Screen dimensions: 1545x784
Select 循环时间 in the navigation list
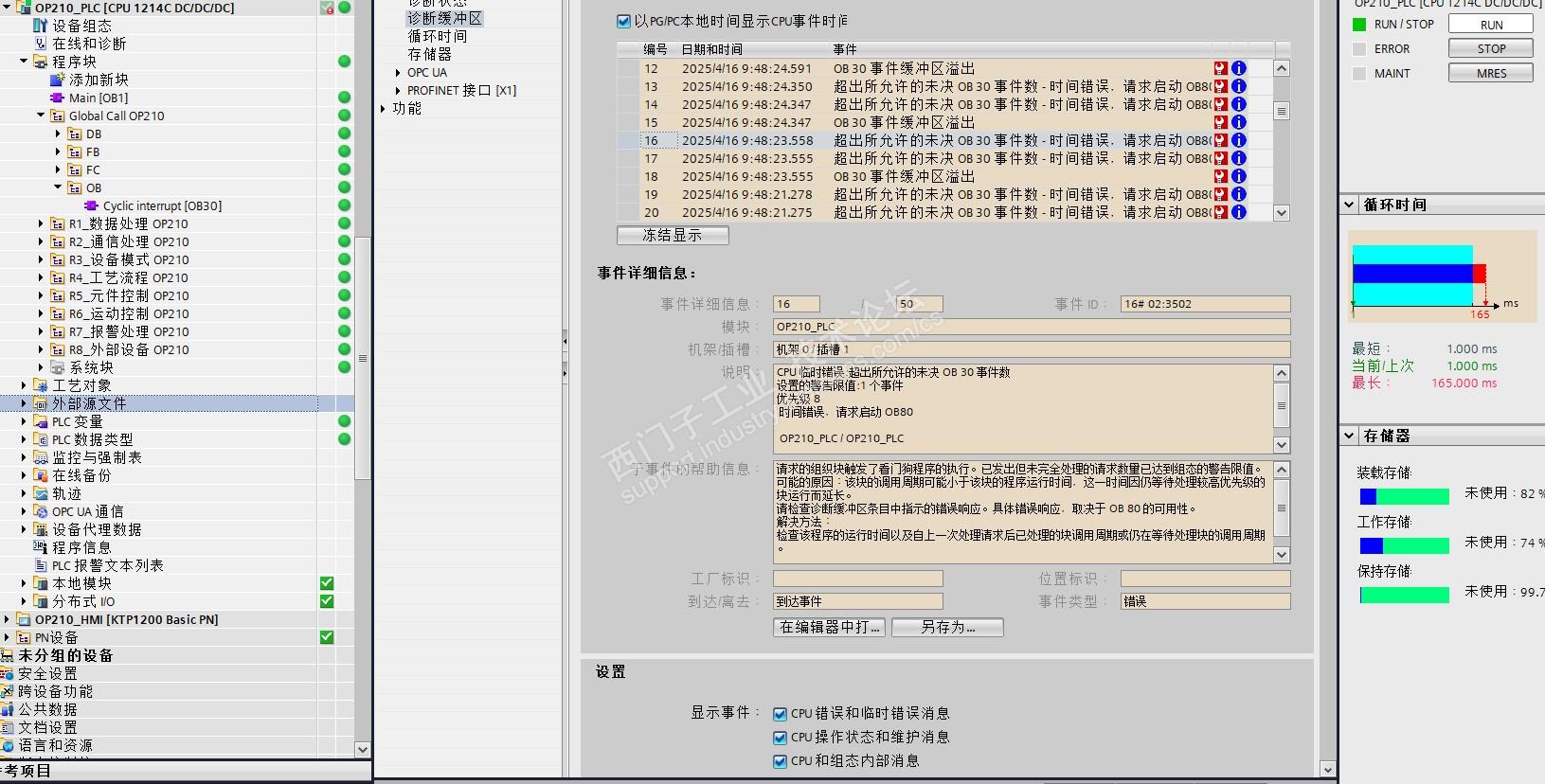437,36
